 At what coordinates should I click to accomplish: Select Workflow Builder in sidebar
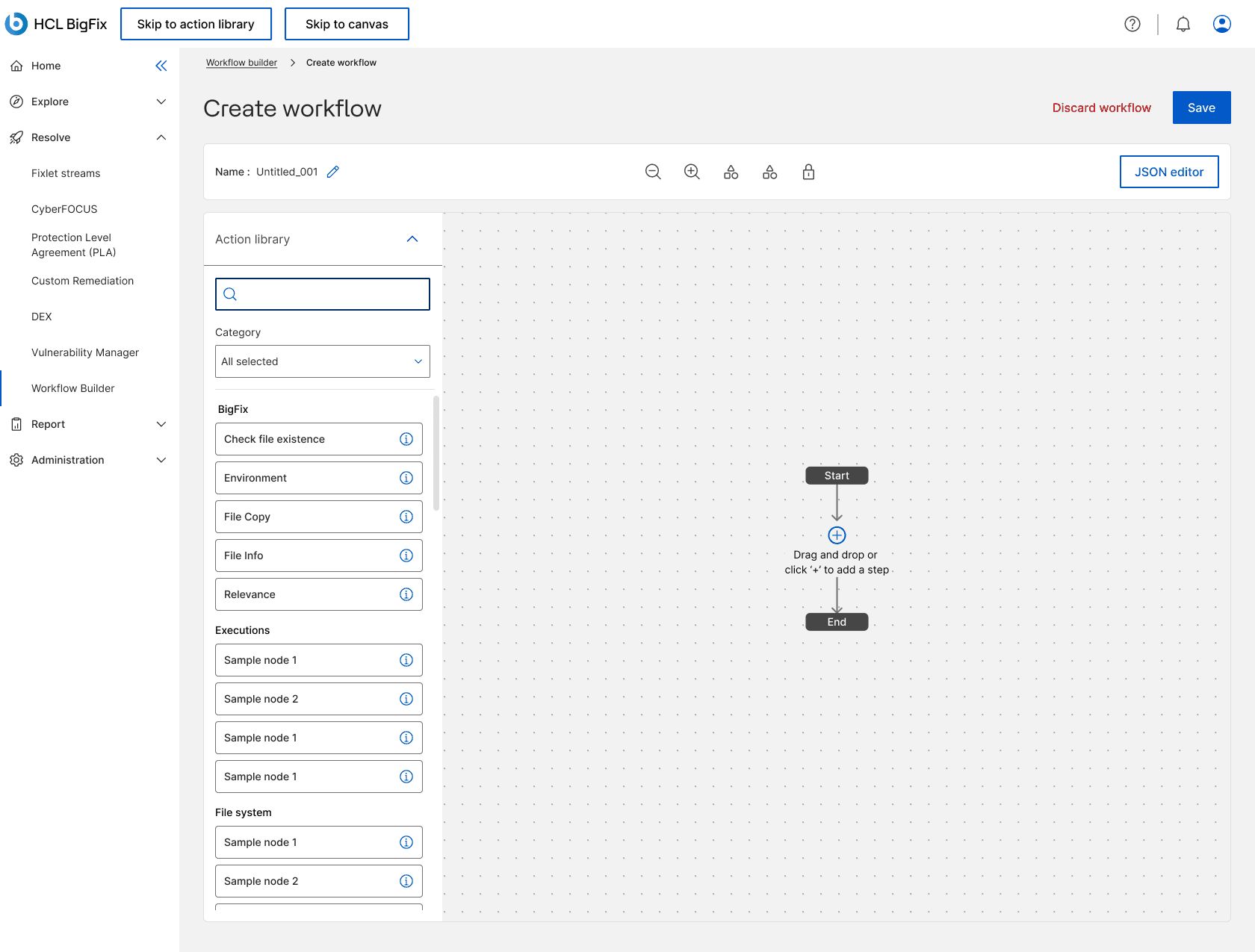click(73, 388)
